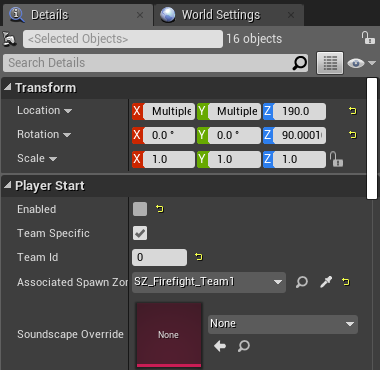Image resolution: width=380 pixels, height=370 pixels.
Task: Click the Rotation Y field
Action: click(x=235, y=135)
